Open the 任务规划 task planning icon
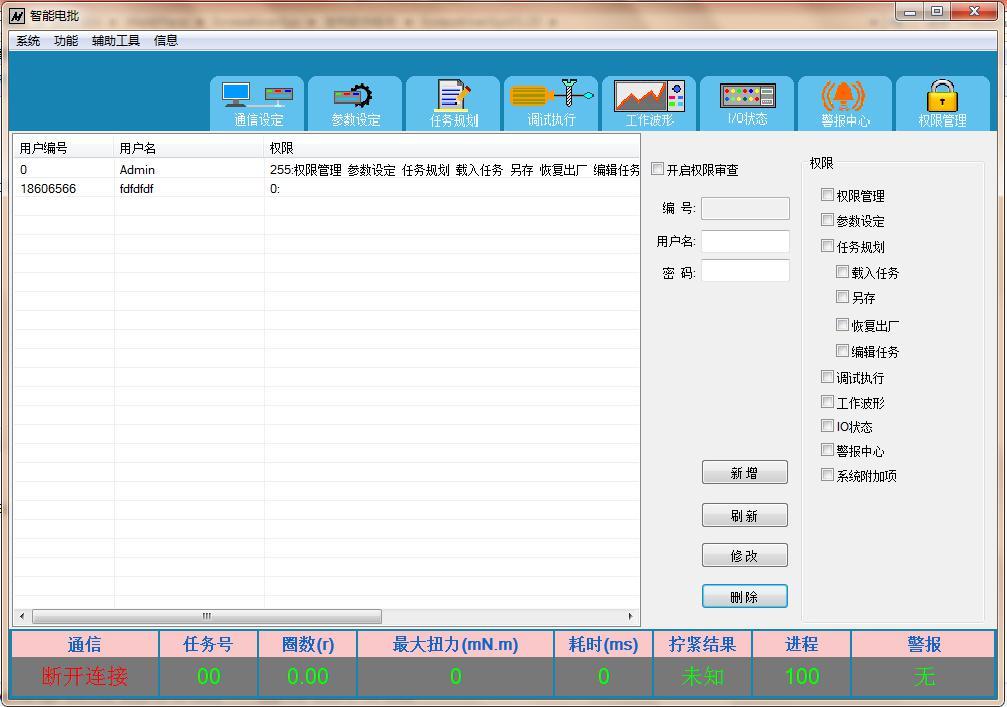1007x707 pixels. (x=453, y=103)
